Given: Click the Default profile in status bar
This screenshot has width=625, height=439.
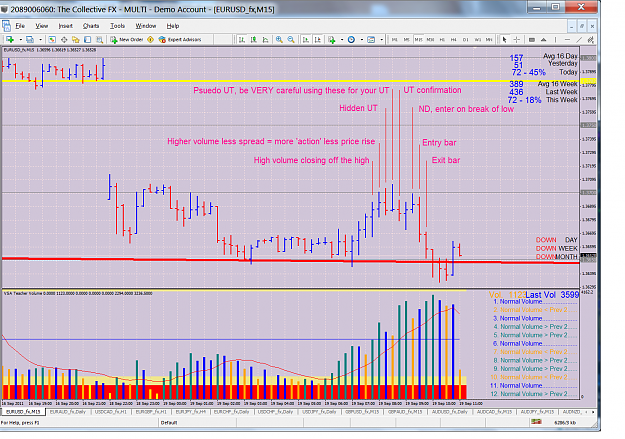Looking at the screenshot, I should coord(169,422).
